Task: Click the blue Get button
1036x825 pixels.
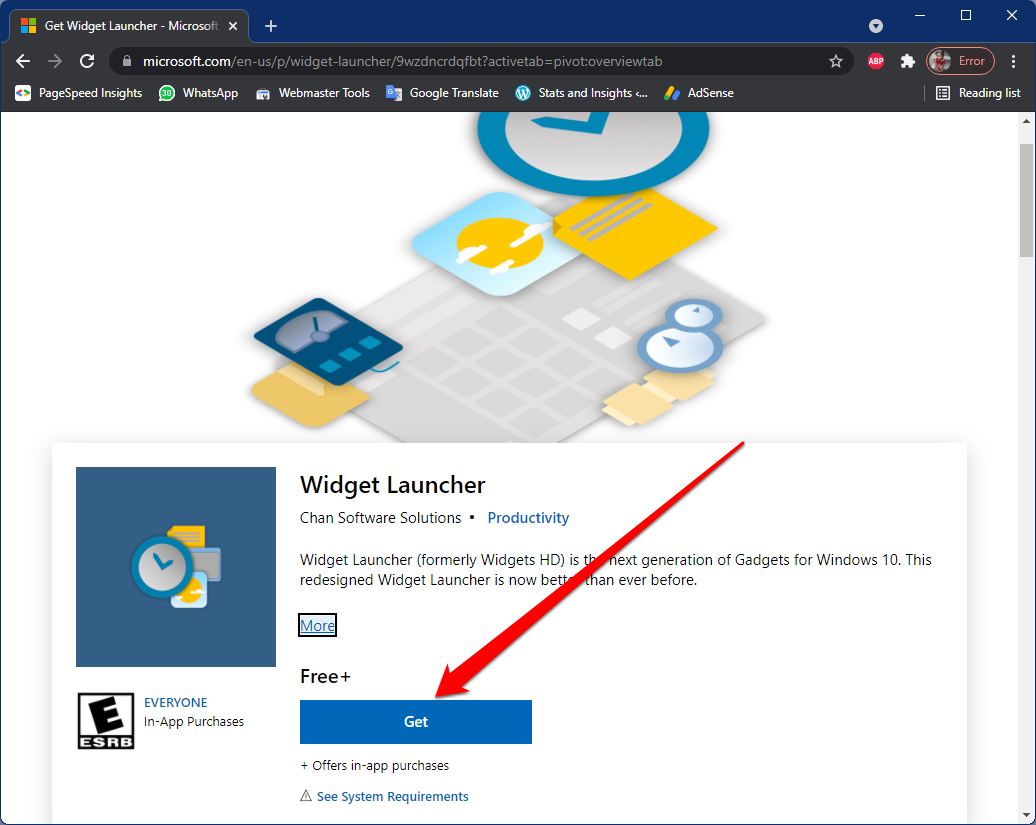Action: click(416, 721)
